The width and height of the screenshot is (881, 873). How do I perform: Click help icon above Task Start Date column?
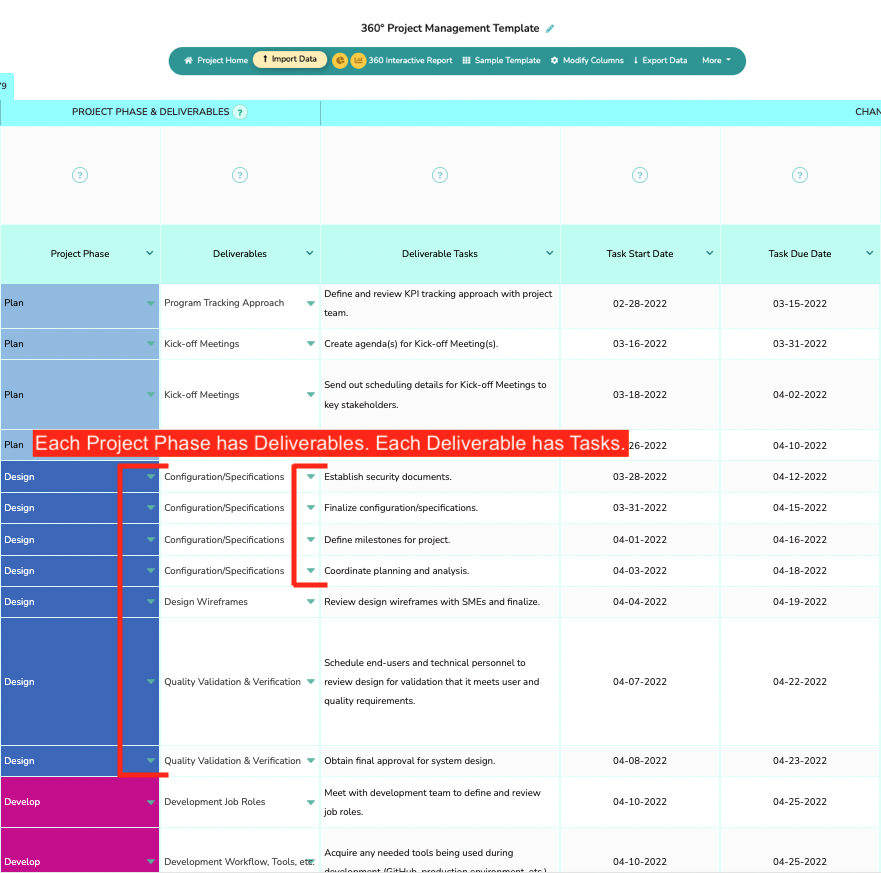click(x=640, y=175)
